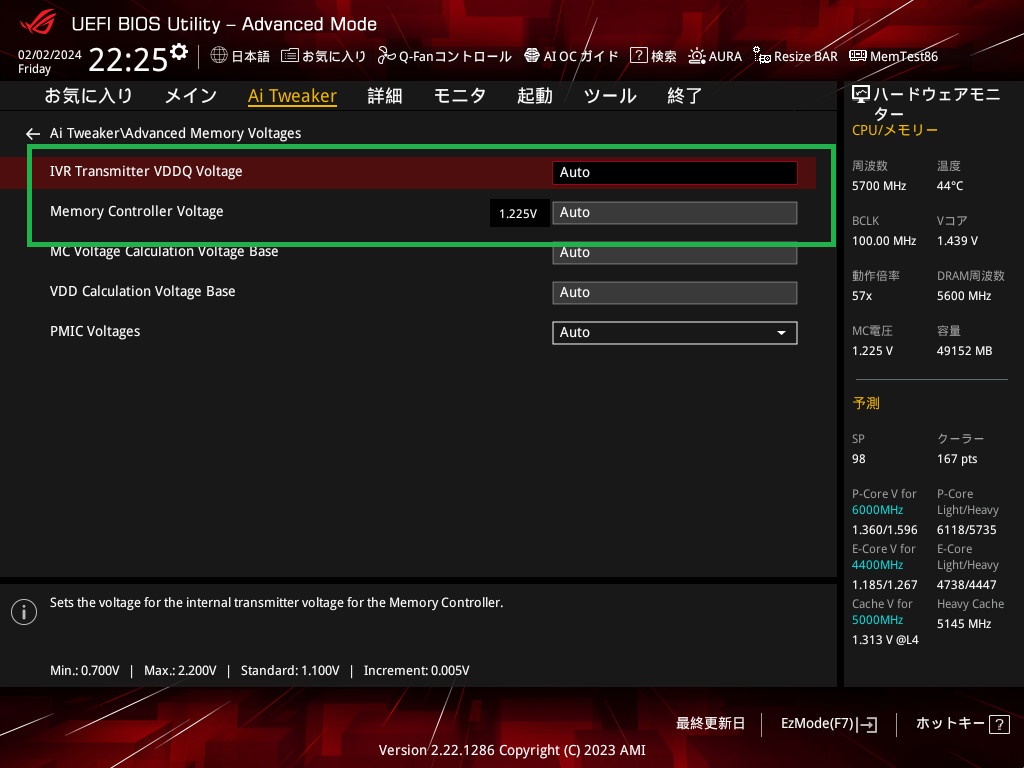This screenshot has height=768, width=1024.
Task: Click the VDD Calculation Voltage Base field
Action: [675, 293]
